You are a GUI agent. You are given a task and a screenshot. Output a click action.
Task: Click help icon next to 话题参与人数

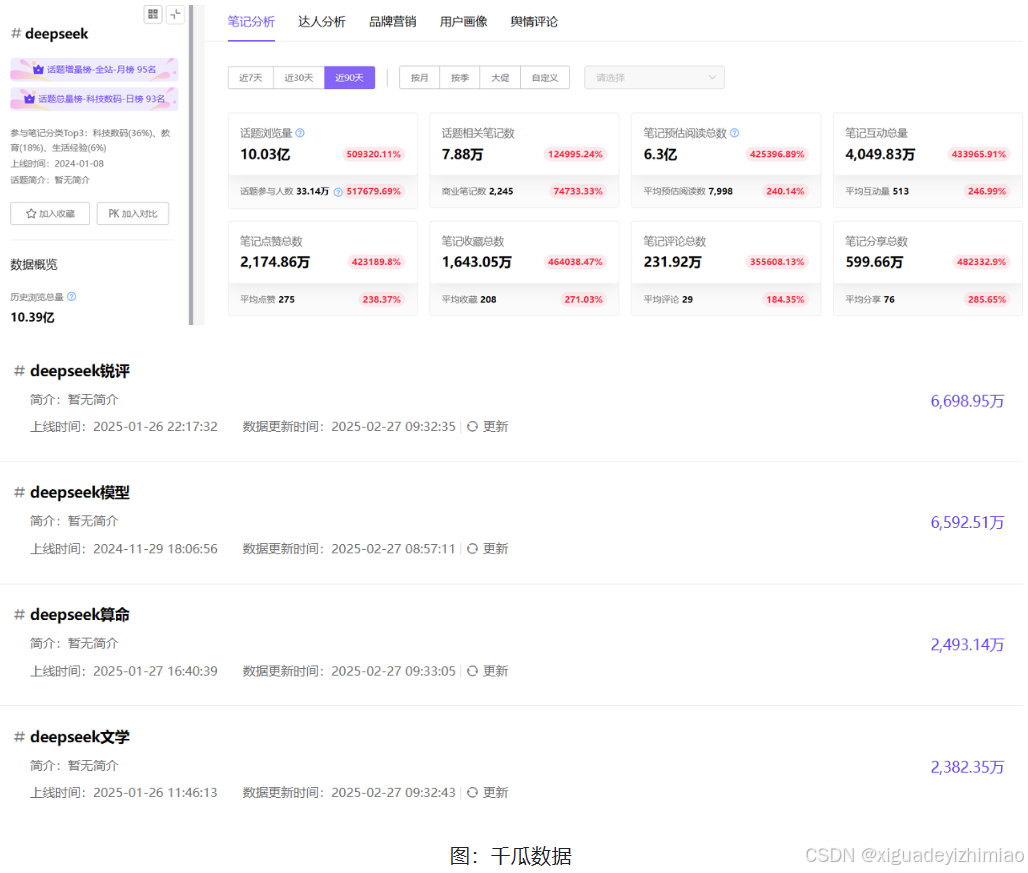338,192
